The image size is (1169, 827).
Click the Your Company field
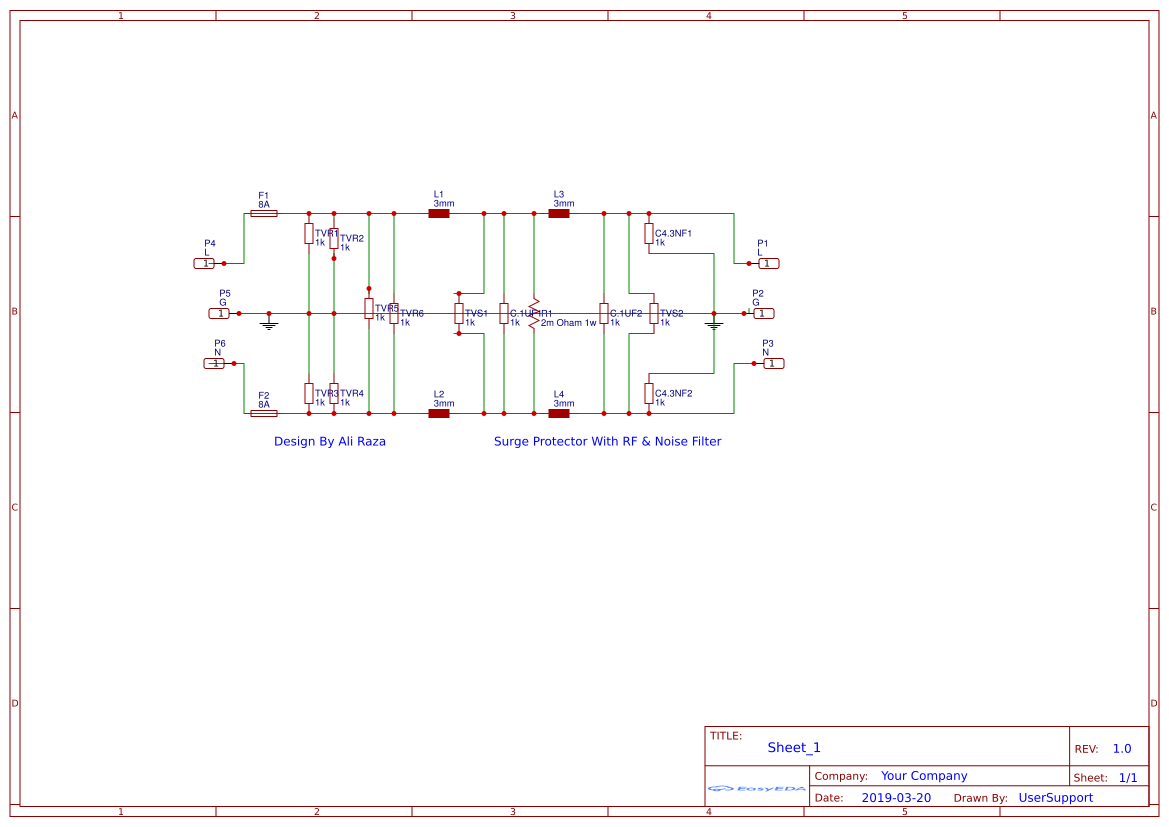pyautogui.click(x=924, y=776)
